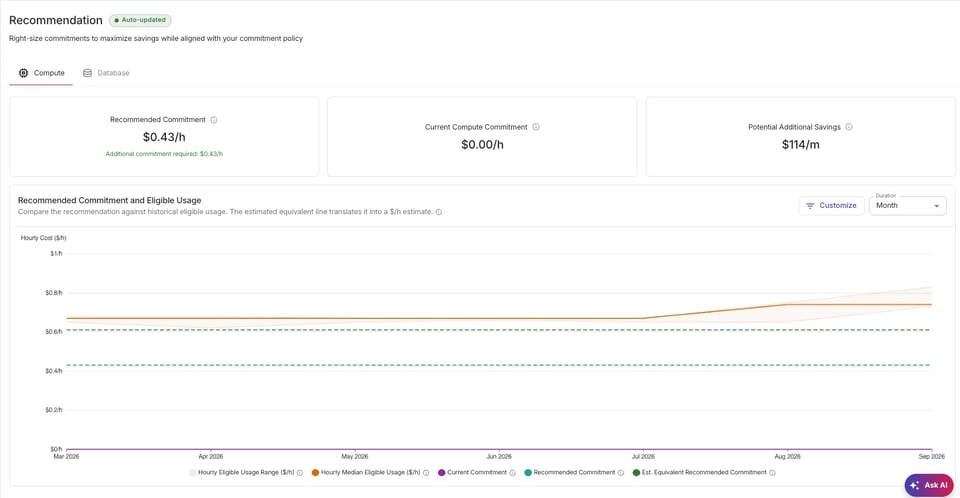The width and height of the screenshot is (960, 498).
Task: Click Hourly Eligible Usage Range legend label
Action: click(246, 473)
